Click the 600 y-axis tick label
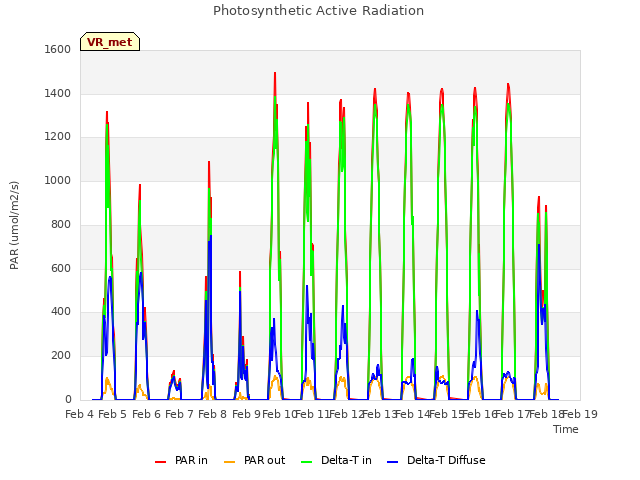Screen dimensions: 640x480 [x=61, y=268]
